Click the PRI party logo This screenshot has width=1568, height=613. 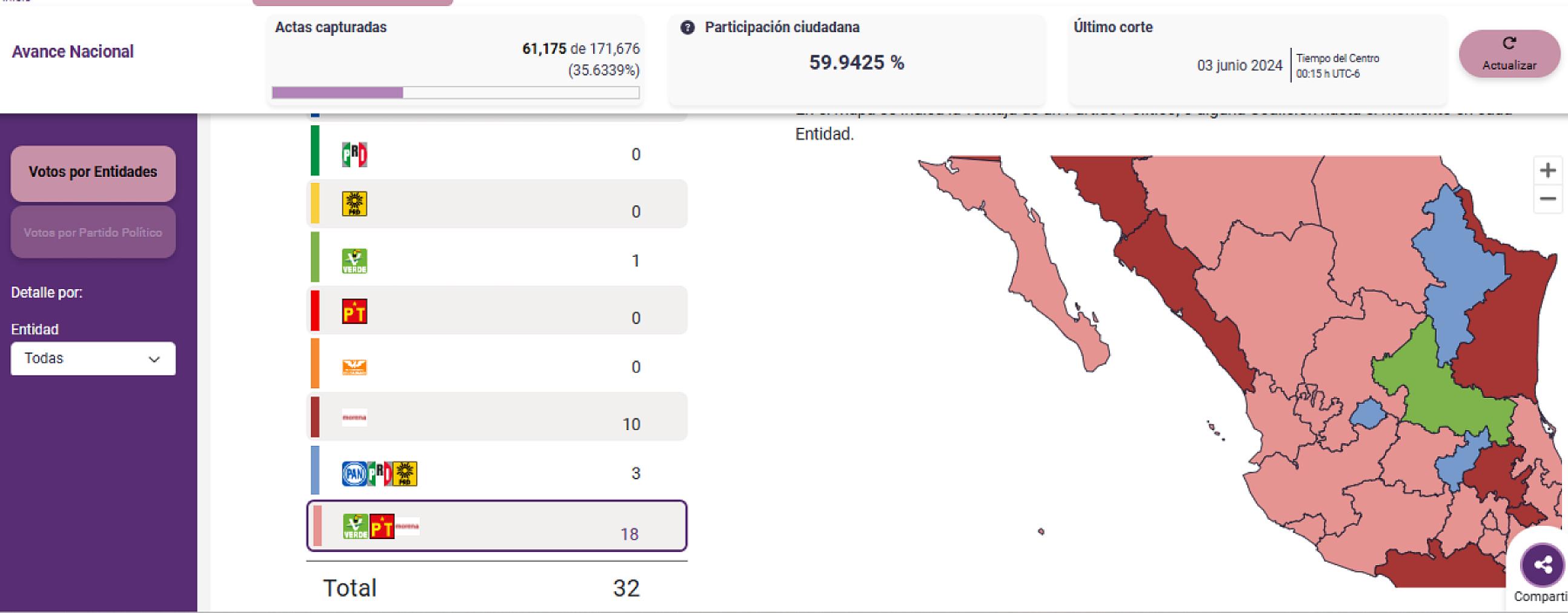pyautogui.click(x=354, y=154)
